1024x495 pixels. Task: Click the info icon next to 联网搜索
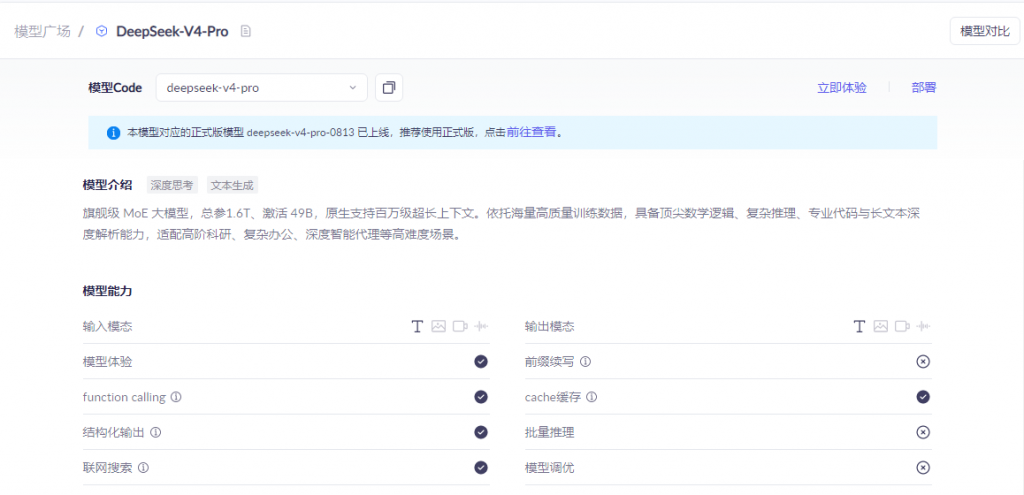[x=144, y=468]
